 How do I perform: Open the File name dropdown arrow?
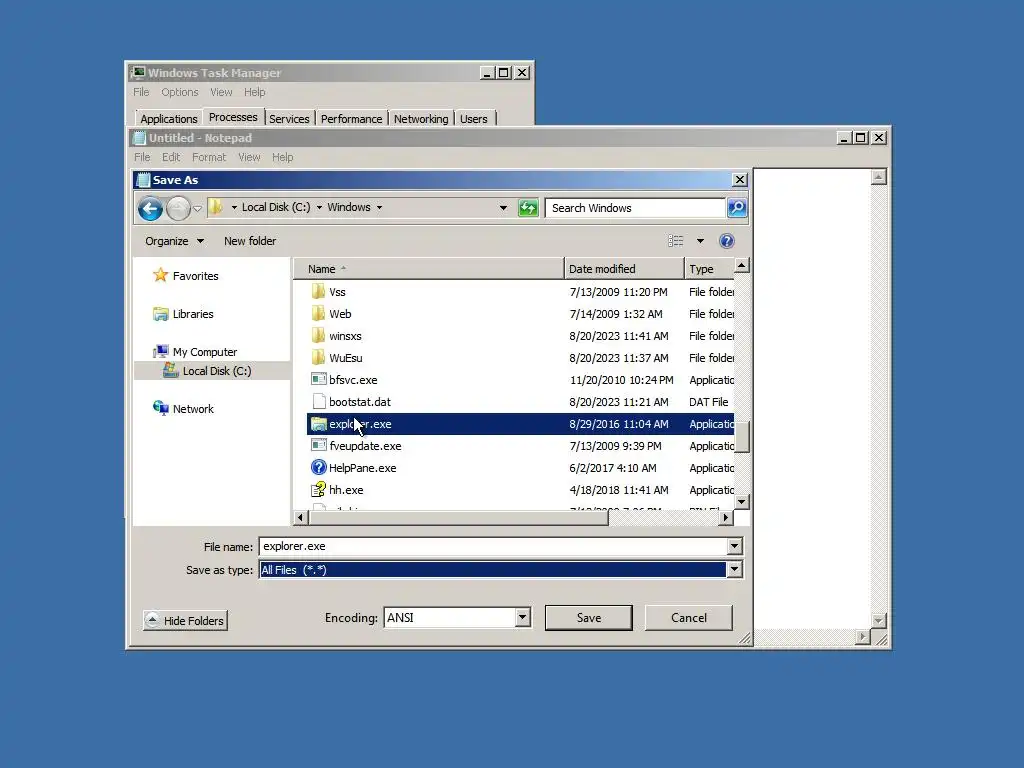[735, 546]
